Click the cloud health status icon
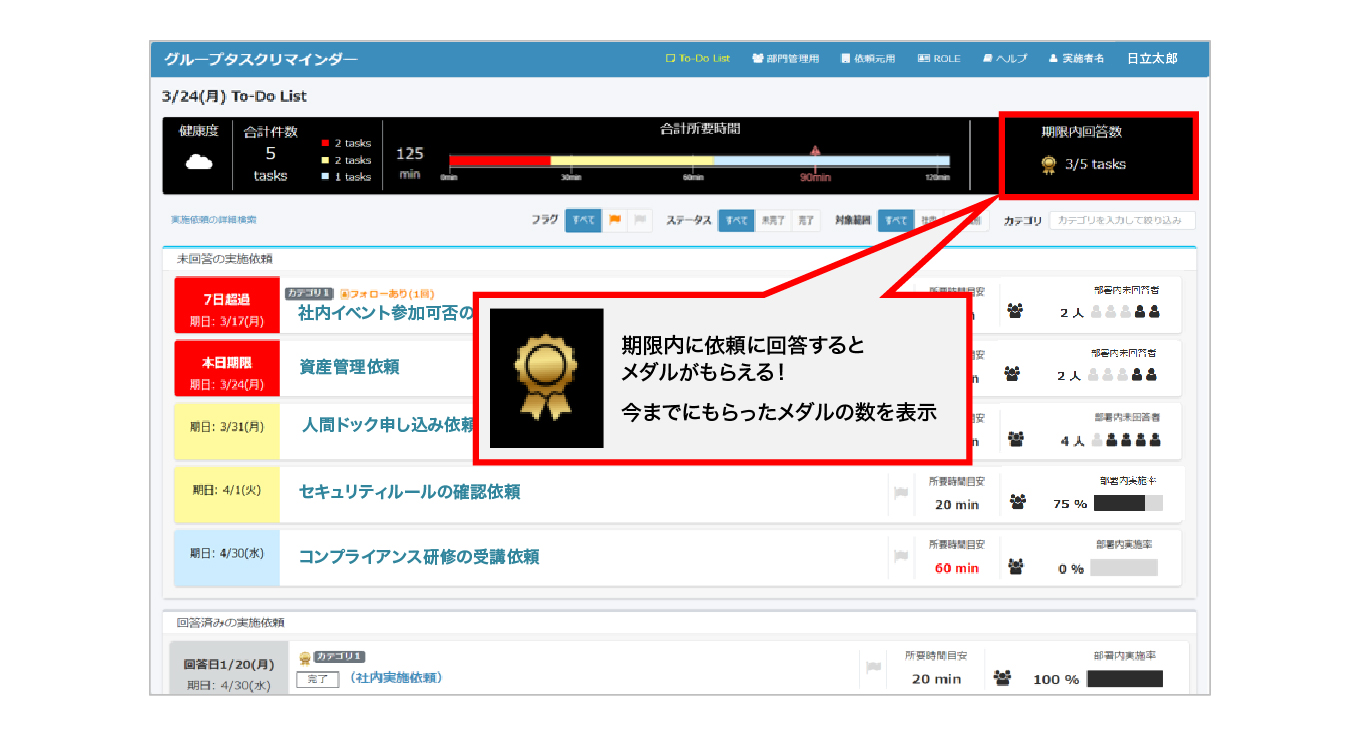This screenshot has height=738, width=1358. 199,162
